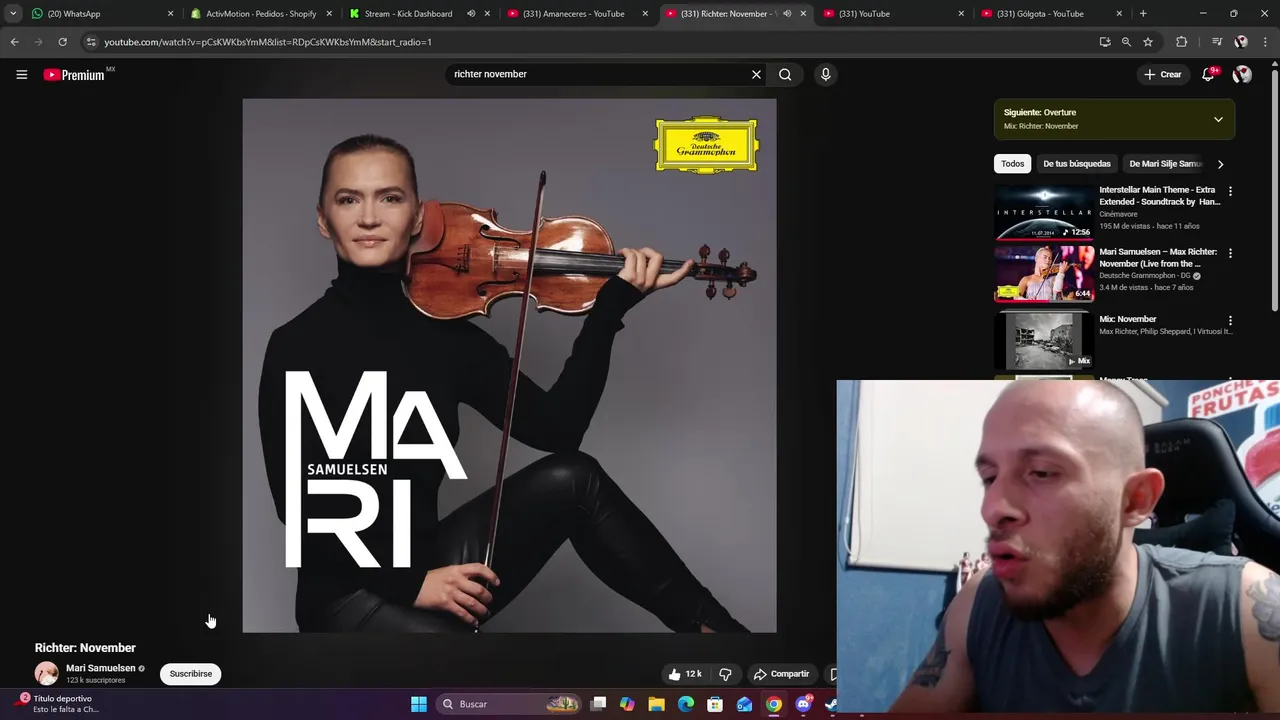Expand the Siguiente: Overture queue panel

point(1218,119)
